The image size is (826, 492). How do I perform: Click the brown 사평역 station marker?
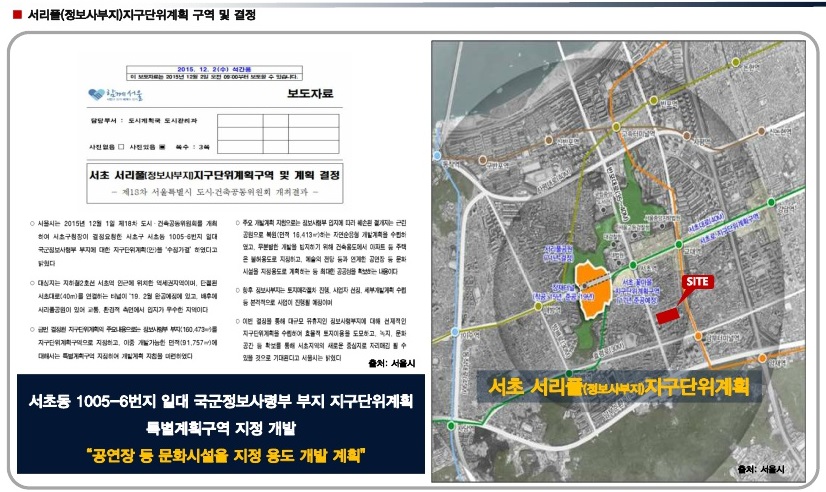[x=687, y=136]
